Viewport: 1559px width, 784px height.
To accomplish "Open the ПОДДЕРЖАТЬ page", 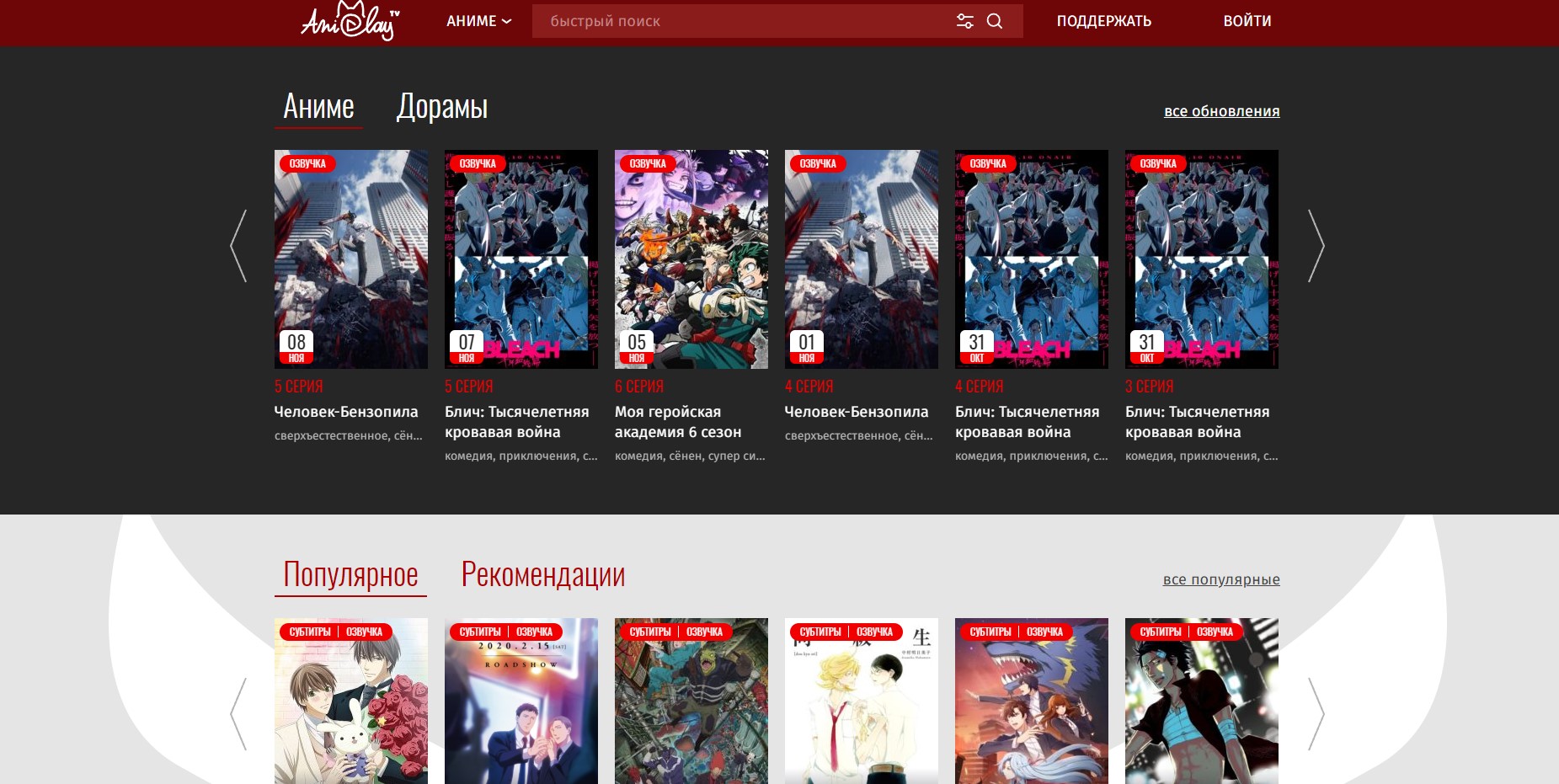I will click(1103, 21).
